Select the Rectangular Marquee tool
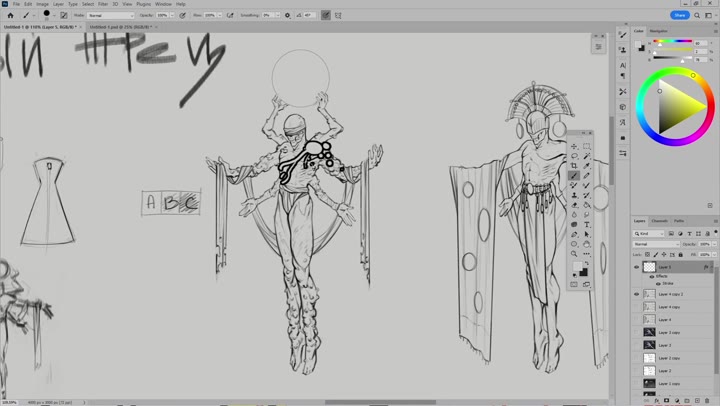 pyautogui.click(x=587, y=147)
